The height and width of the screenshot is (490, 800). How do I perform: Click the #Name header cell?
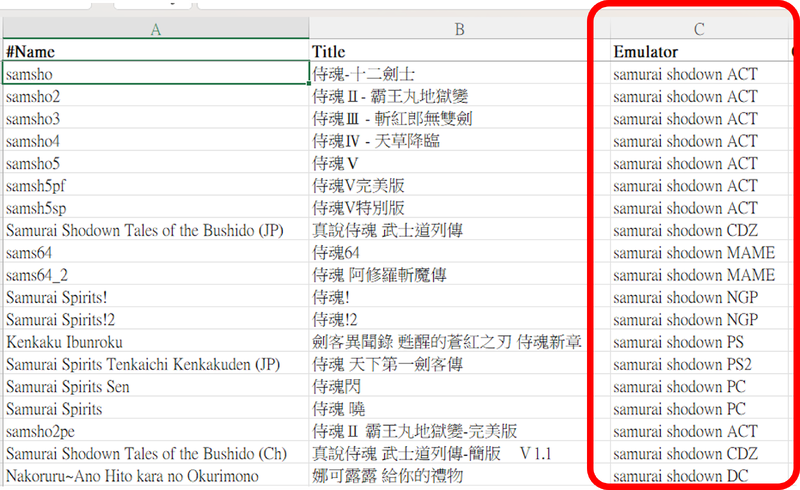156,51
